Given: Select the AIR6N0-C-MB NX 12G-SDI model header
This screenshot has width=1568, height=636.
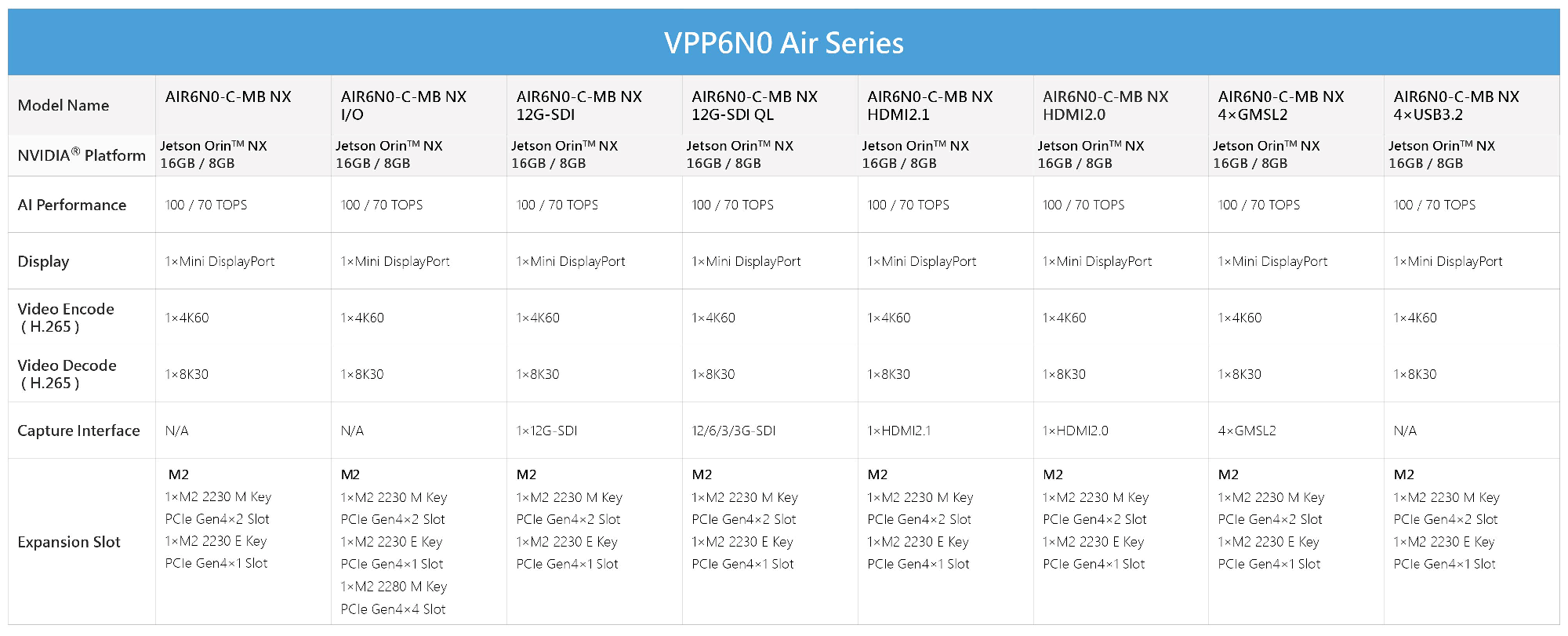Looking at the screenshot, I should tap(579, 105).
